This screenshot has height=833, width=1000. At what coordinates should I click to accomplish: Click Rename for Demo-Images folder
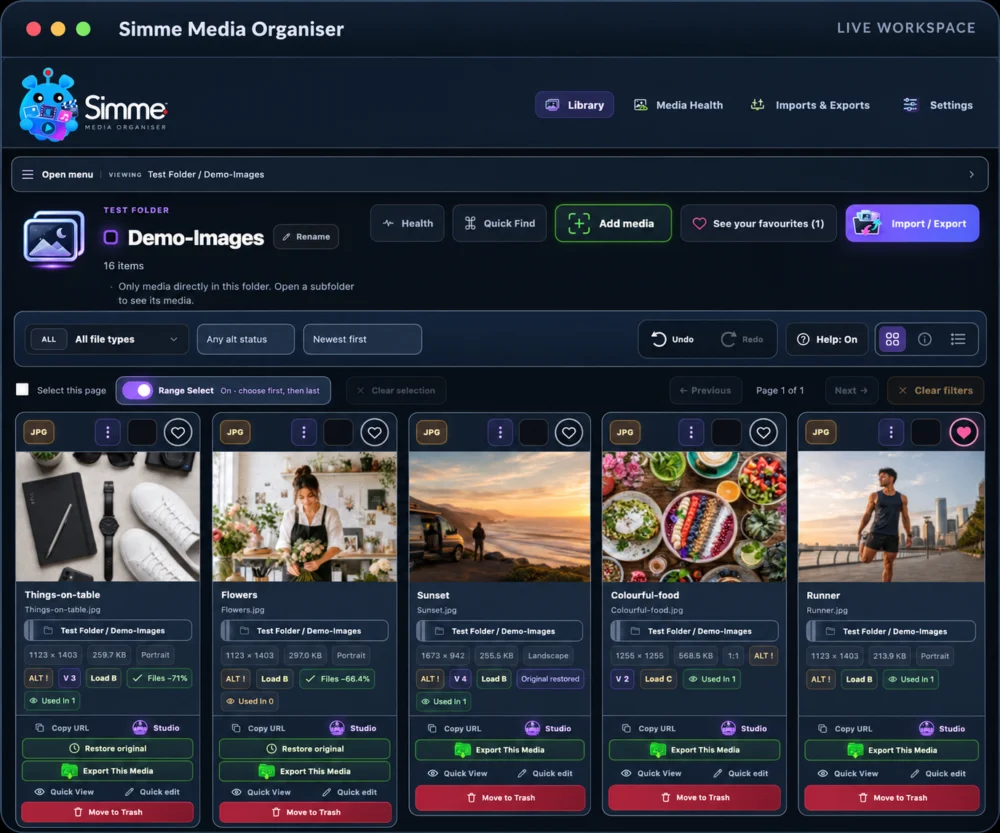306,237
